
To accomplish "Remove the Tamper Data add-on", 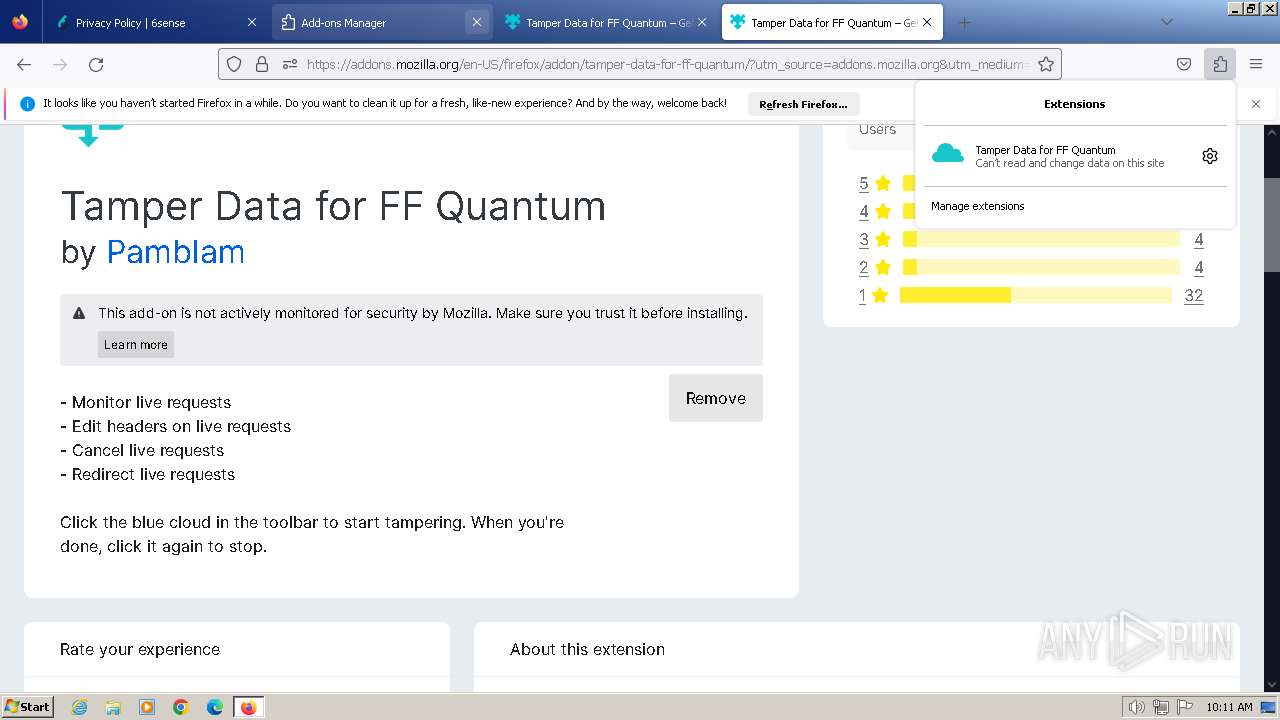I will [716, 398].
